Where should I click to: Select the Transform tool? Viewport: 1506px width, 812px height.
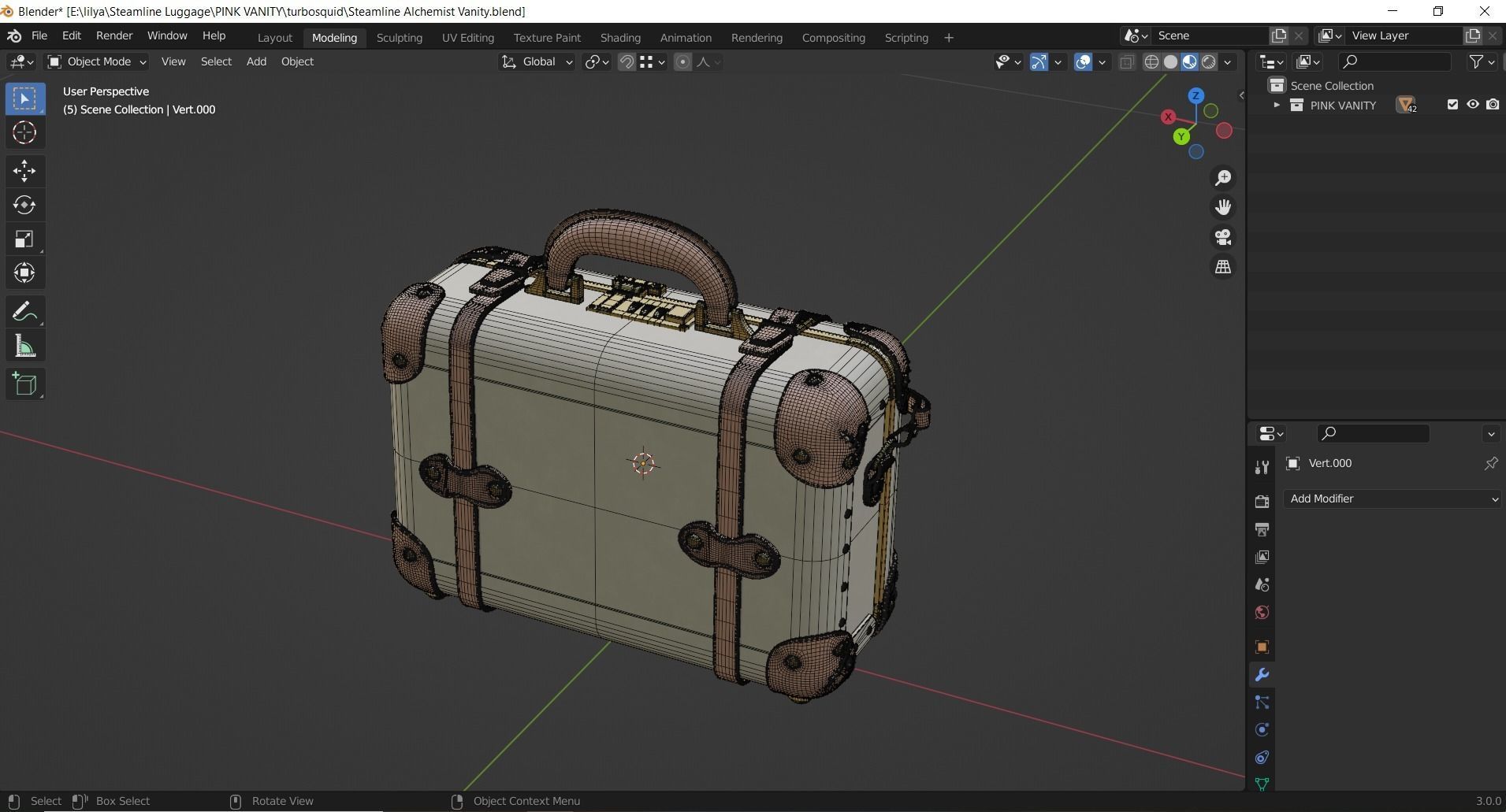24,273
